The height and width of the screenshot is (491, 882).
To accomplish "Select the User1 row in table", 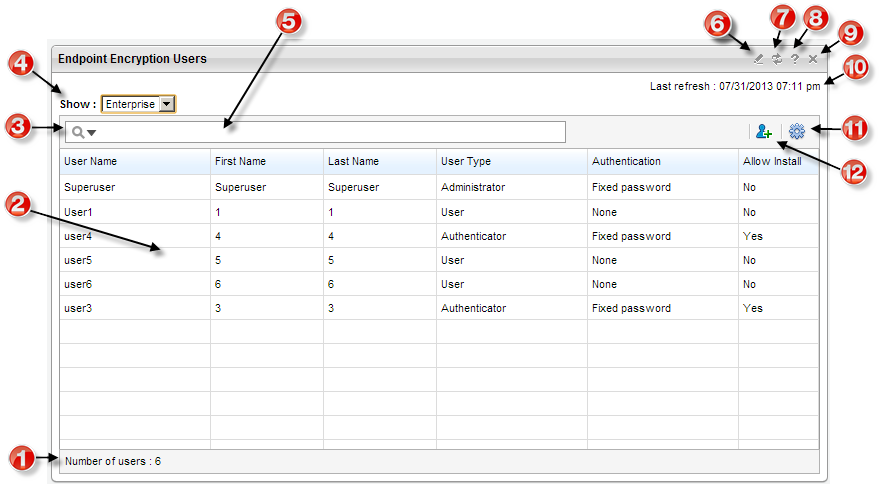I will click(x=78, y=212).
